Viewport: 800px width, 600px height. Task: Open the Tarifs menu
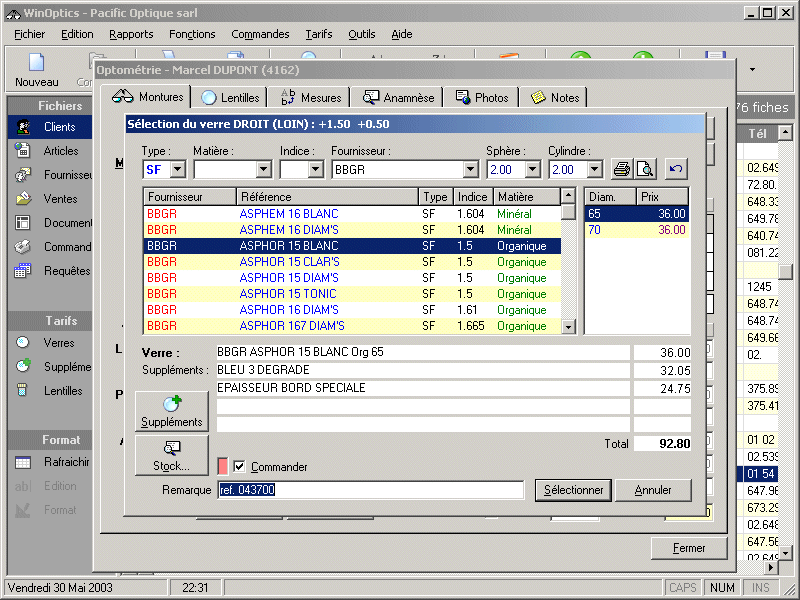click(318, 34)
